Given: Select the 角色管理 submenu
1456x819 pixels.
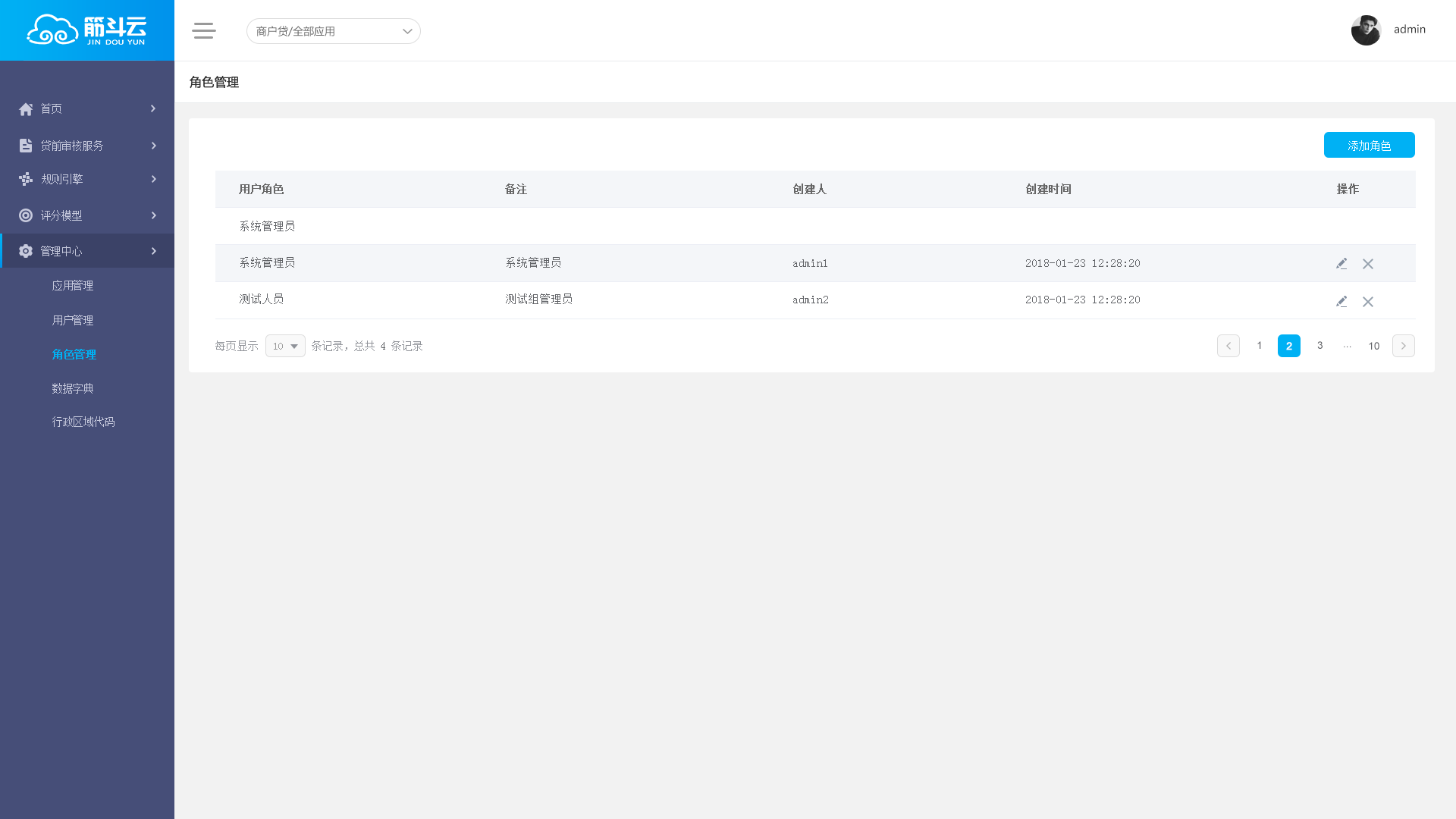Looking at the screenshot, I should tap(74, 355).
